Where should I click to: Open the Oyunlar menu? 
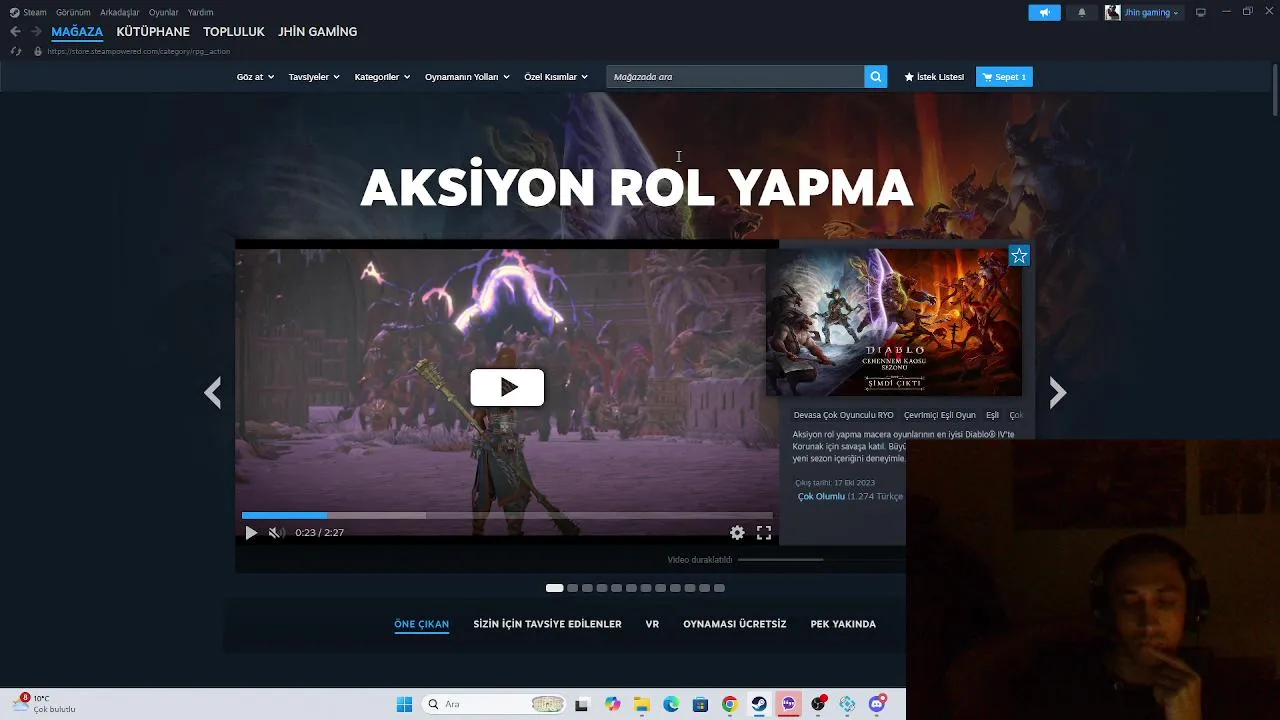(x=164, y=12)
